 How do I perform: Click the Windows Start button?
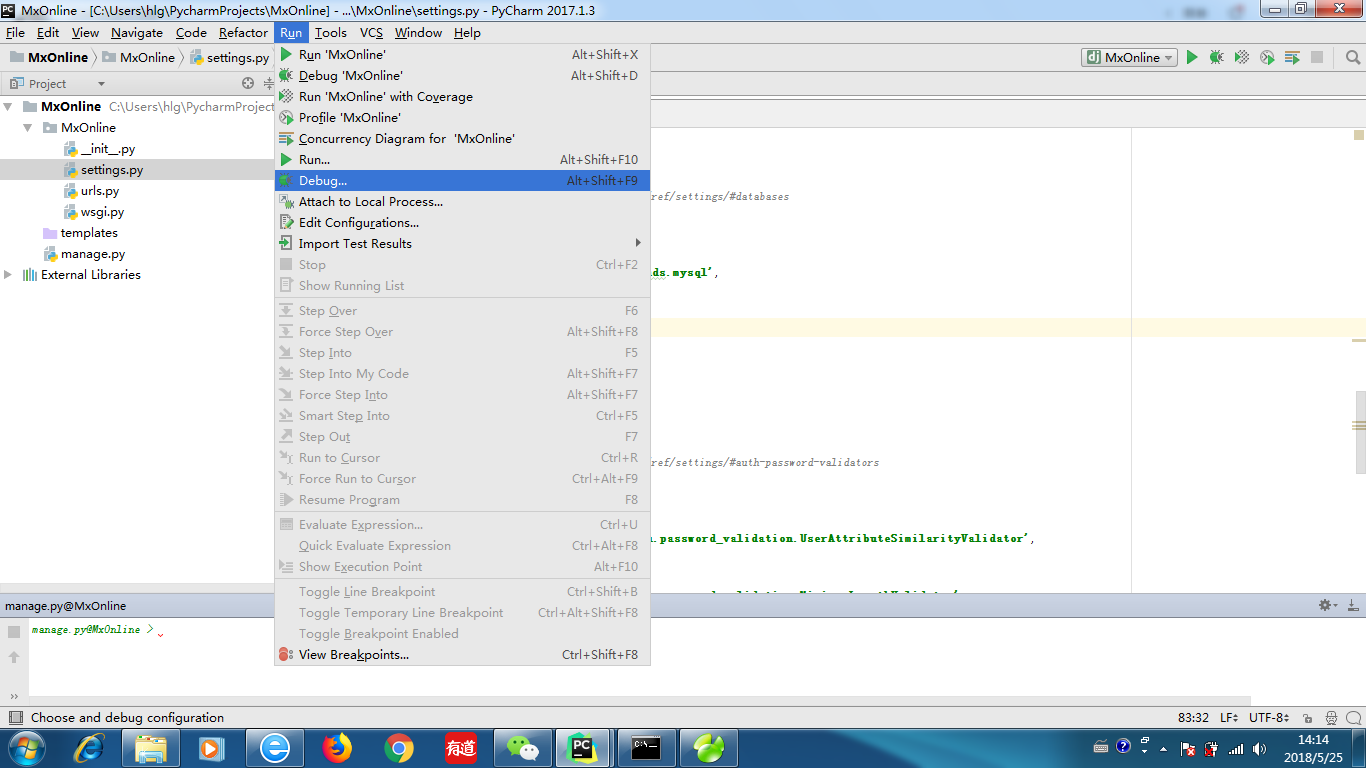click(26, 748)
